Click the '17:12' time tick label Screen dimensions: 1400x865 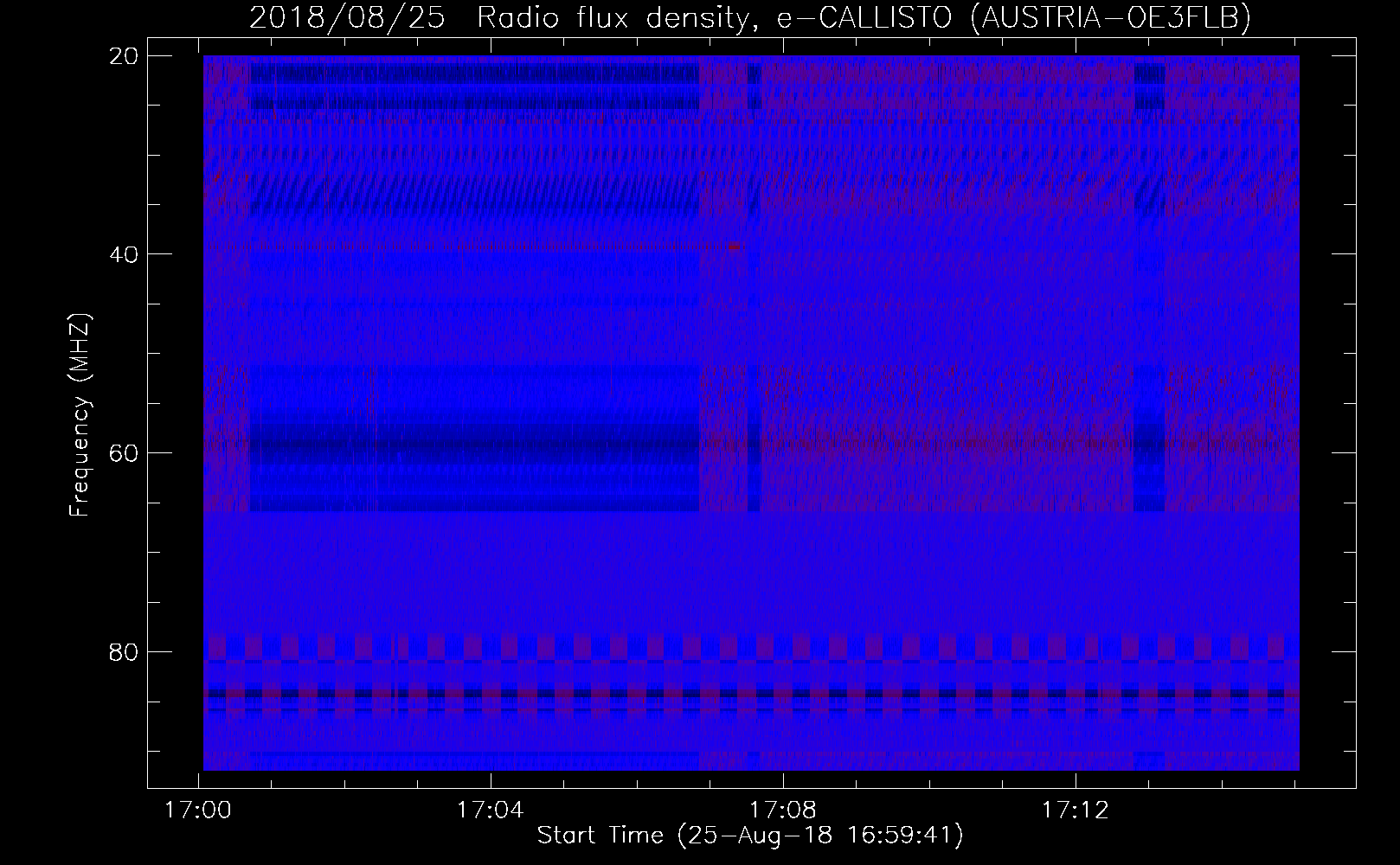tap(1075, 811)
